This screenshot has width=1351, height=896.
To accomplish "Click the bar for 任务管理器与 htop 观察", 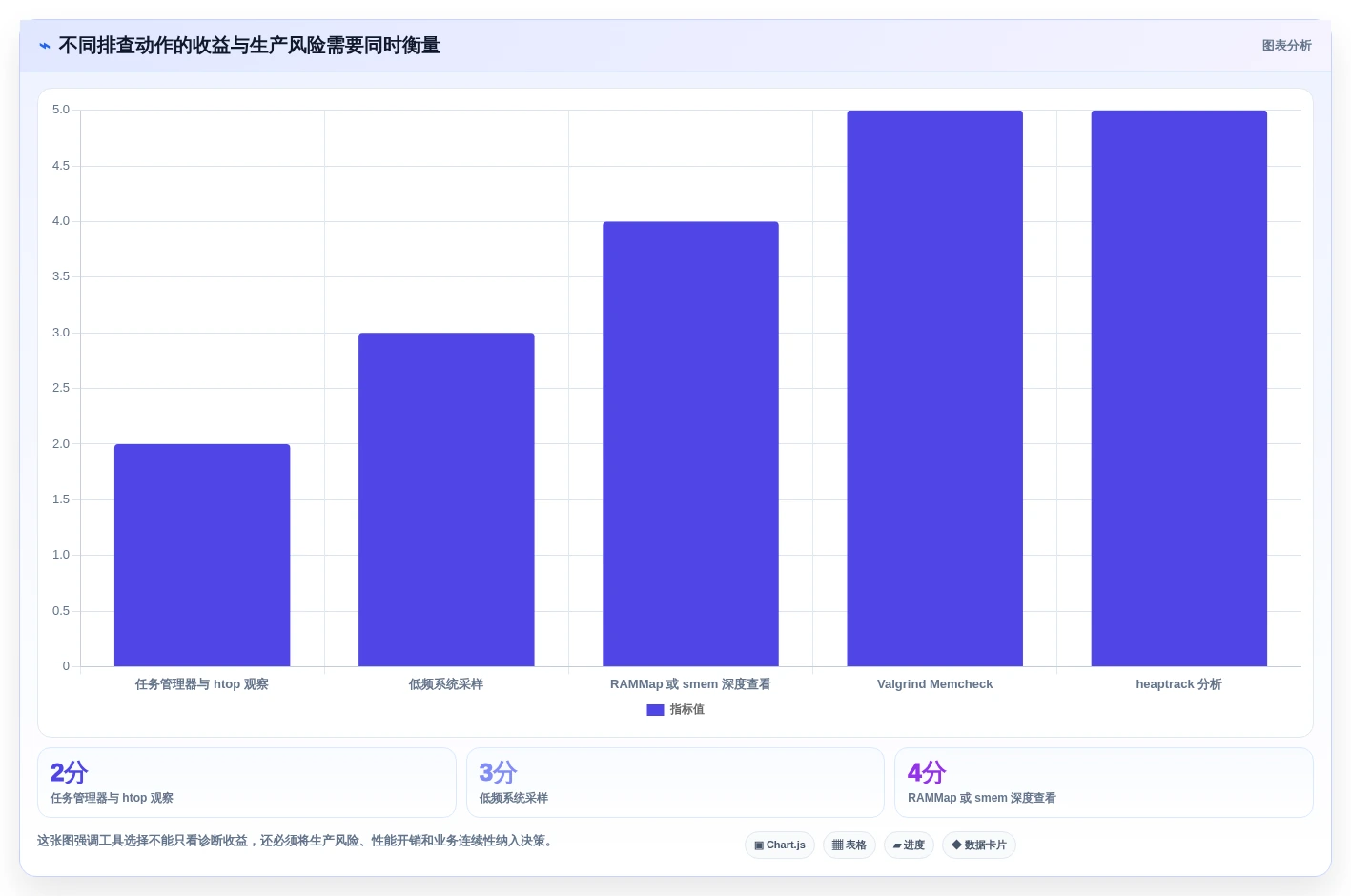I will click(x=202, y=555).
